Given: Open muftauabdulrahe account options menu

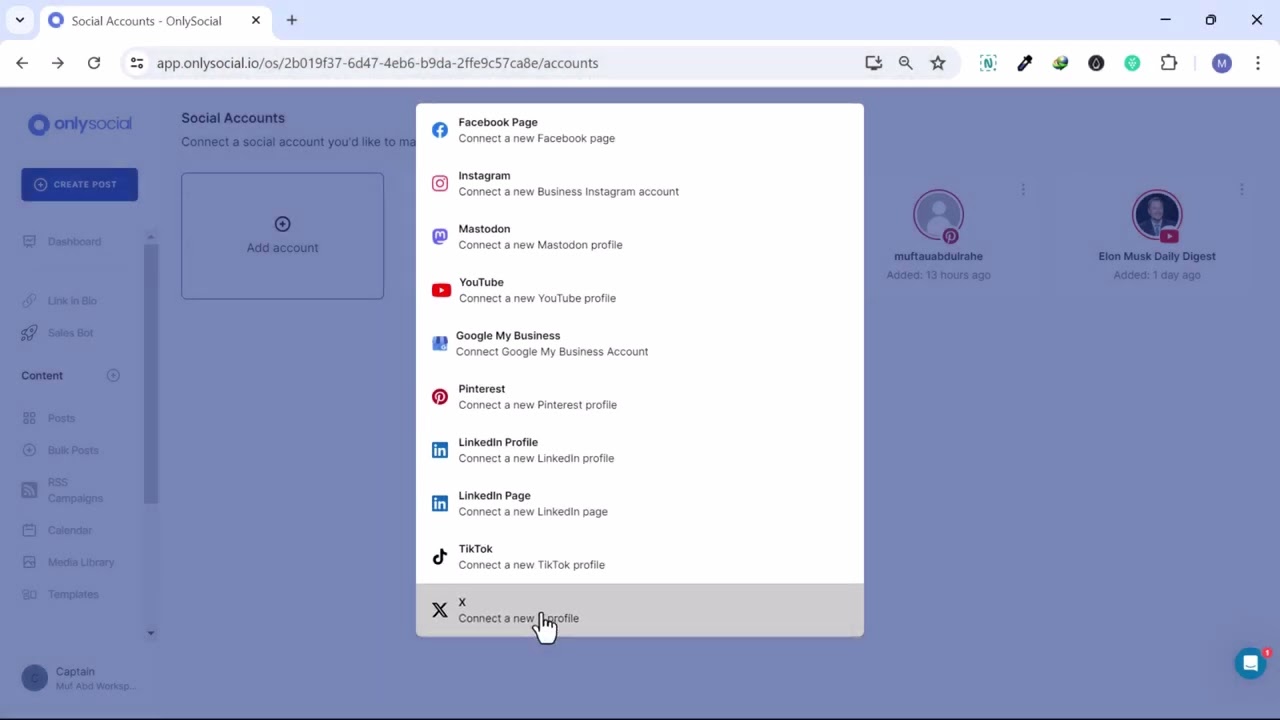Looking at the screenshot, I should pos(1022,189).
